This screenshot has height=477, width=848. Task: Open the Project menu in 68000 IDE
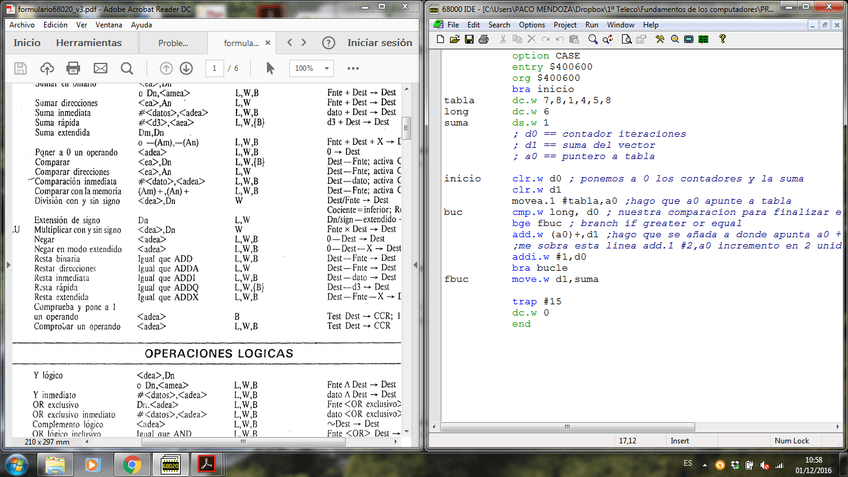[x=565, y=24]
